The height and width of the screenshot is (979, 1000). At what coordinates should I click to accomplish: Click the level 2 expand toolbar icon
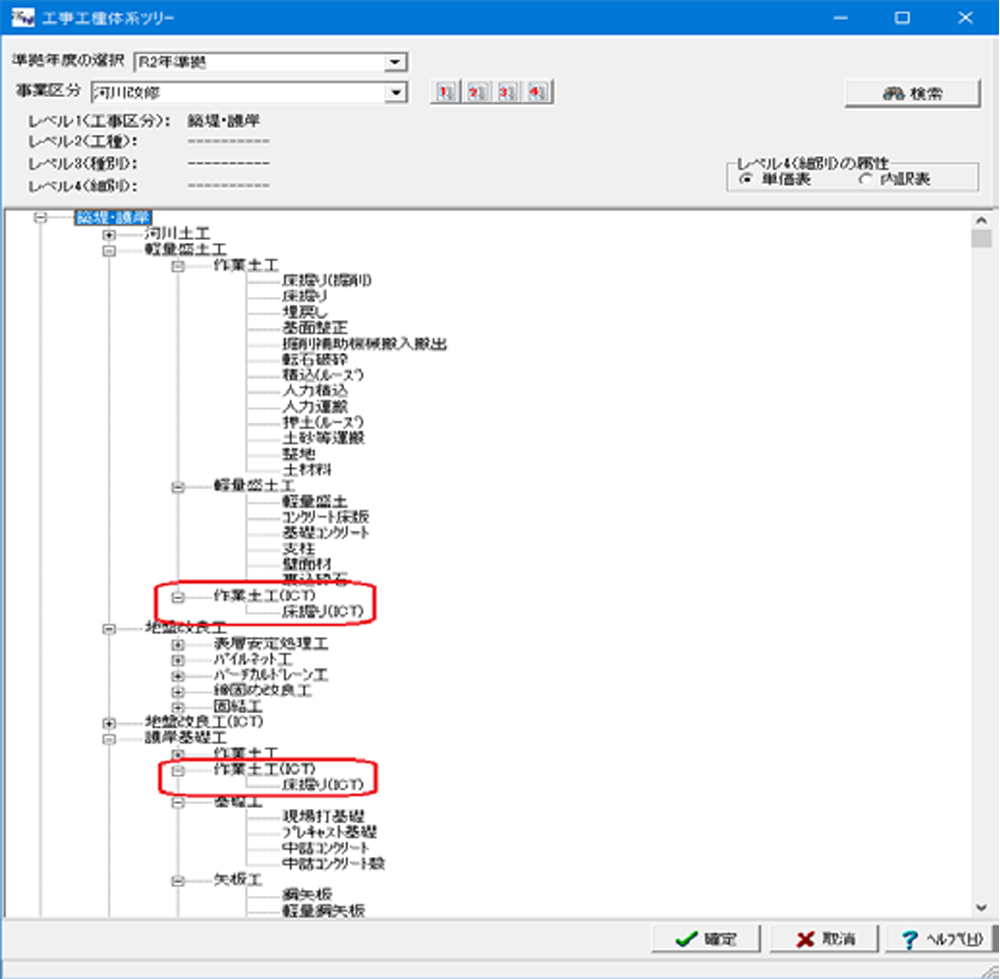[476, 92]
